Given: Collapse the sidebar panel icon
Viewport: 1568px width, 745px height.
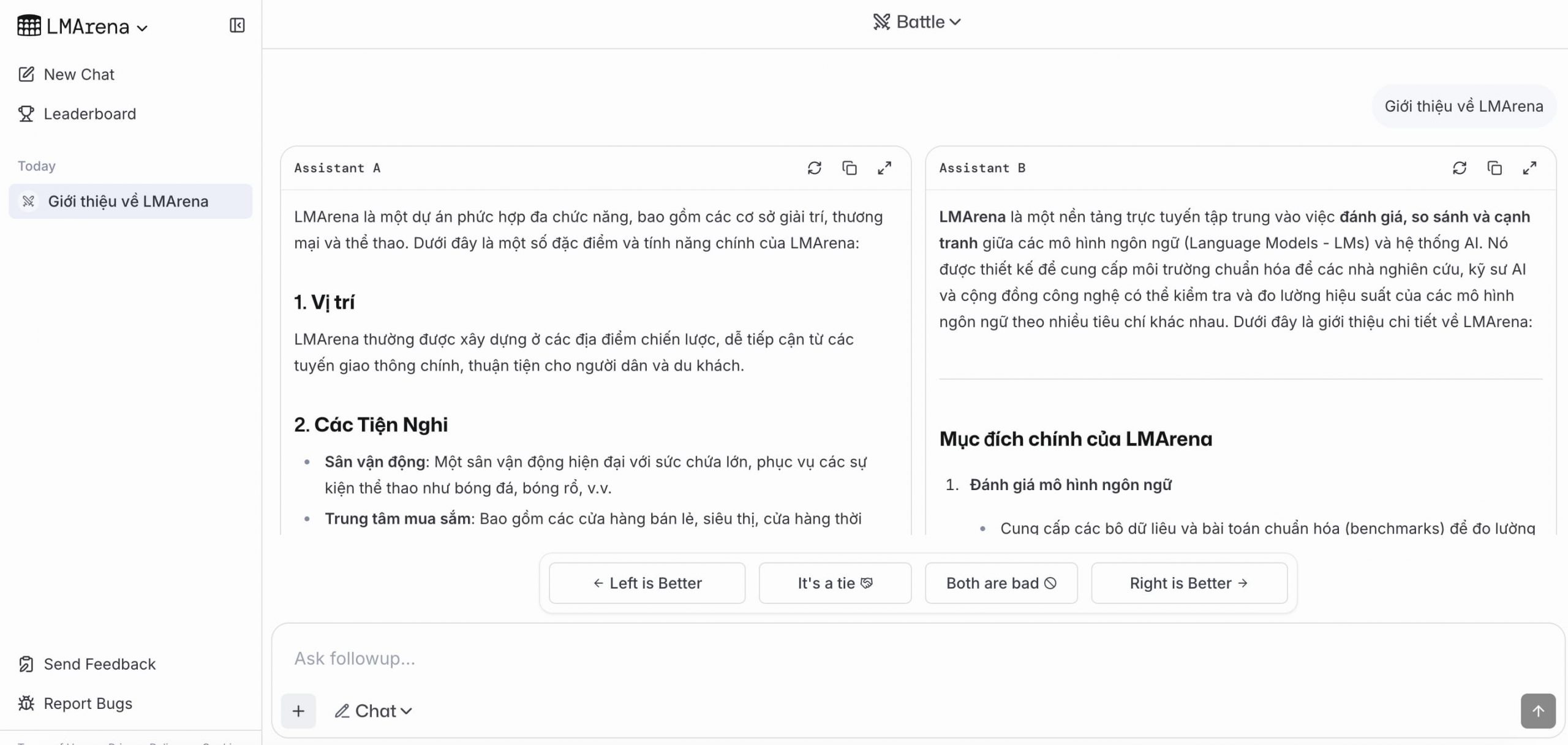Looking at the screenshot, I should (237, 25).
